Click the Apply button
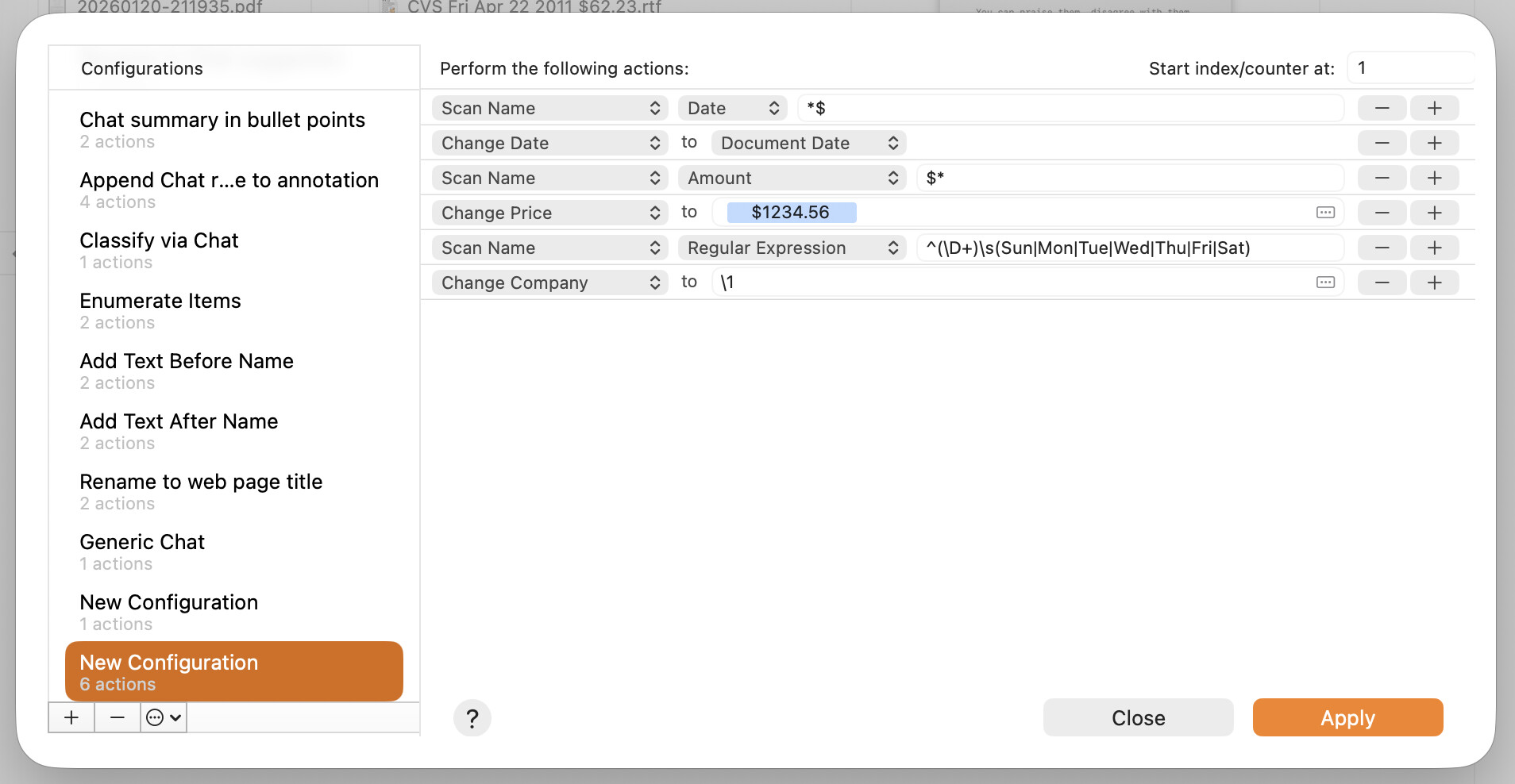 [1347, 717]
